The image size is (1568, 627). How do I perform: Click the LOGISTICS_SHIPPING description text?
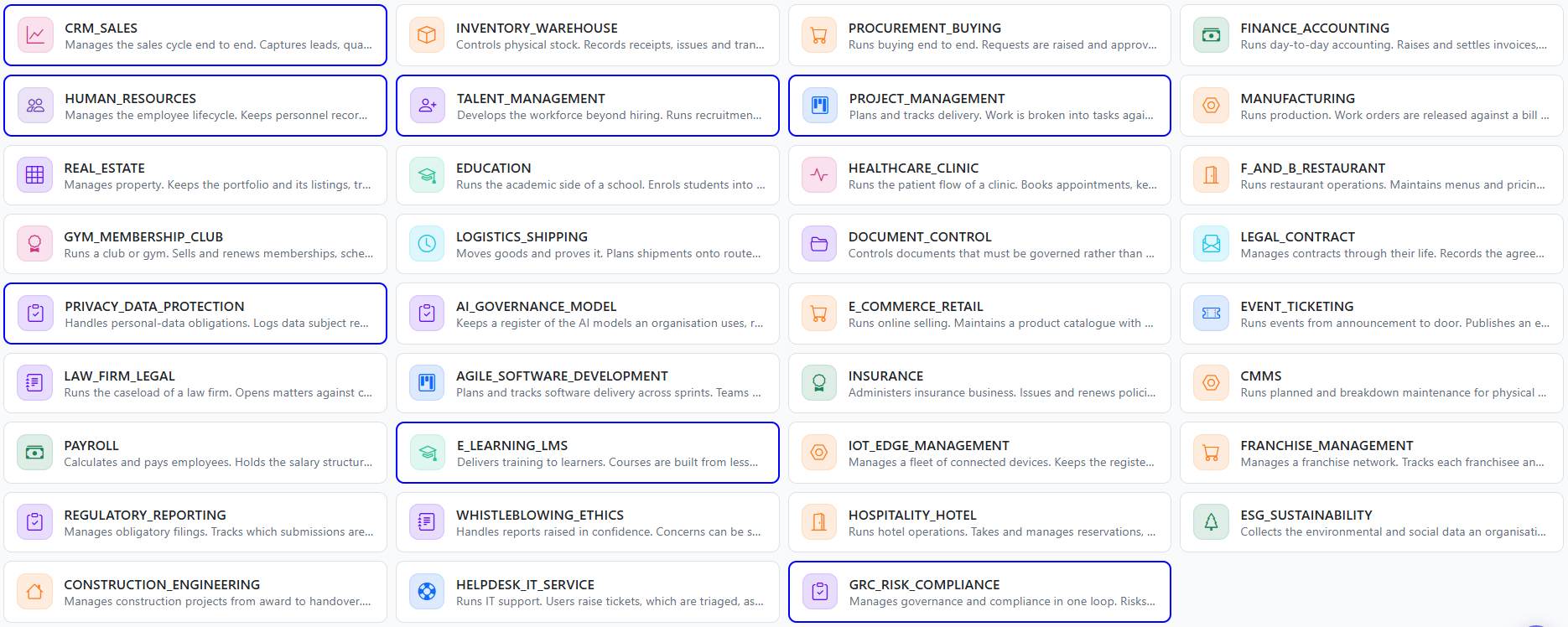coord(609,253)
